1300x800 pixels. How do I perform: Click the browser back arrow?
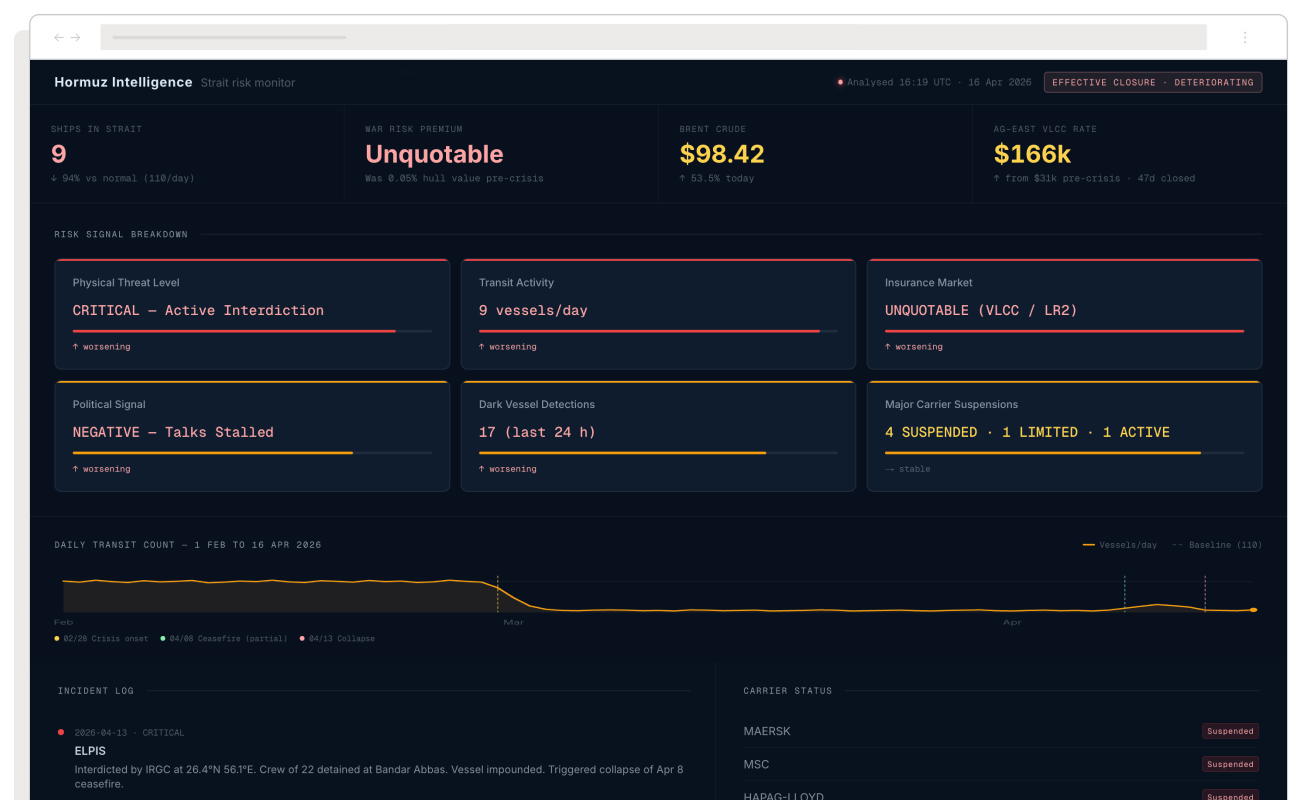(57, 36)
